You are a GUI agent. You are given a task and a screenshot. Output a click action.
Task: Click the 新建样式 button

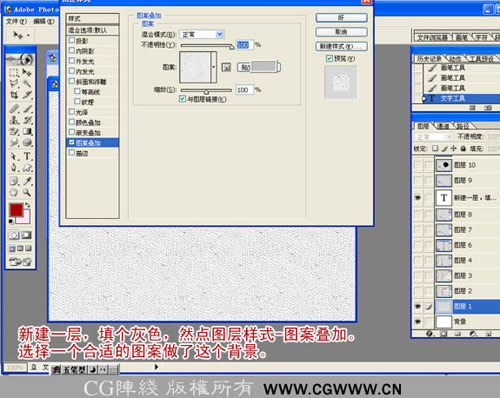point(341,46)
